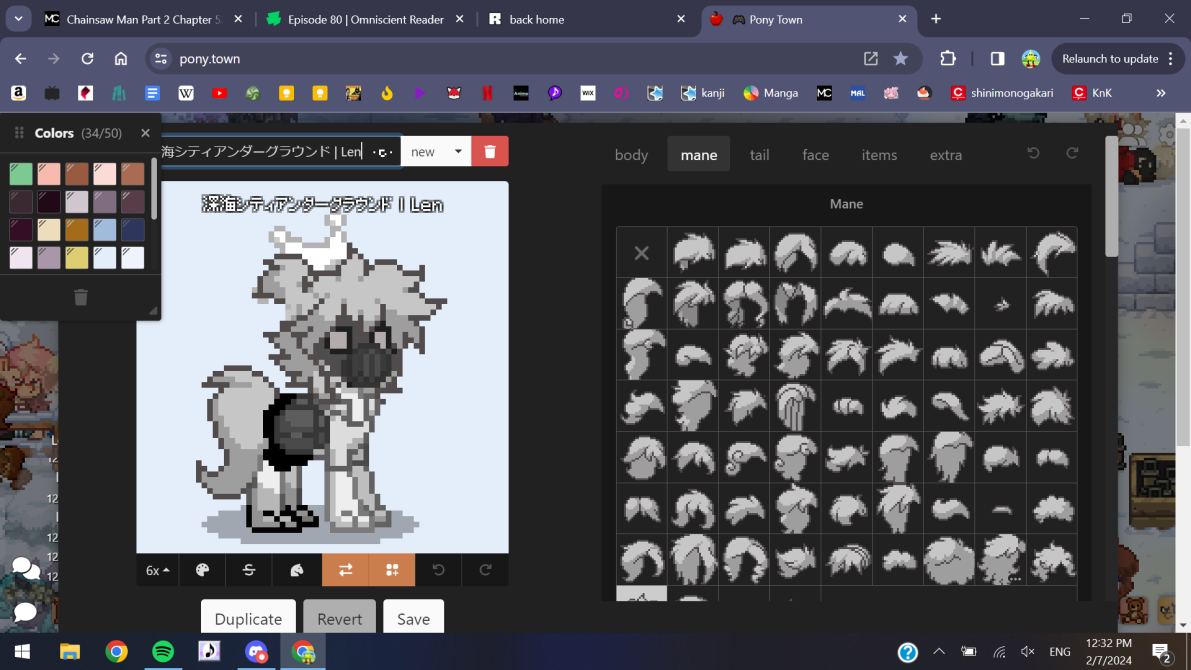Open the items tab
The height and width of the screenshot is (670, 1191).
[x=879, y=155]
